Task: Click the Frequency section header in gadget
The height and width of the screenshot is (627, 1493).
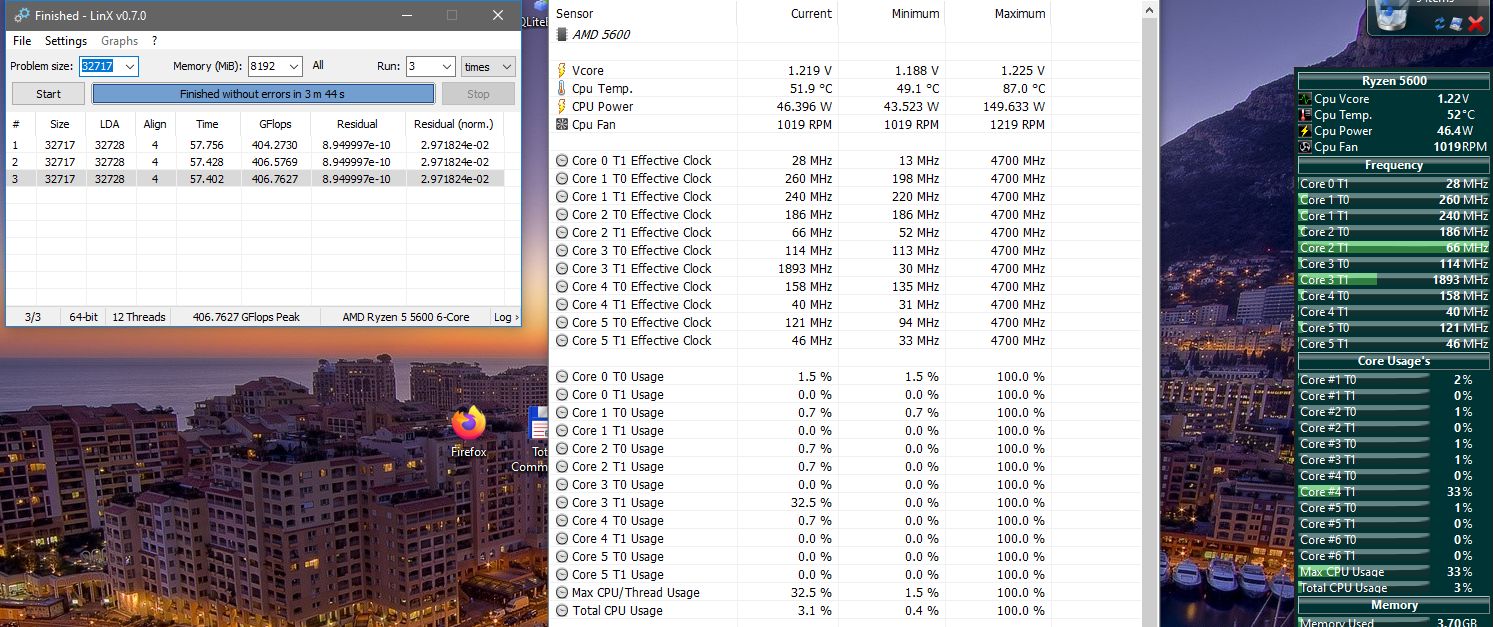Action: tap(1393, 165)
